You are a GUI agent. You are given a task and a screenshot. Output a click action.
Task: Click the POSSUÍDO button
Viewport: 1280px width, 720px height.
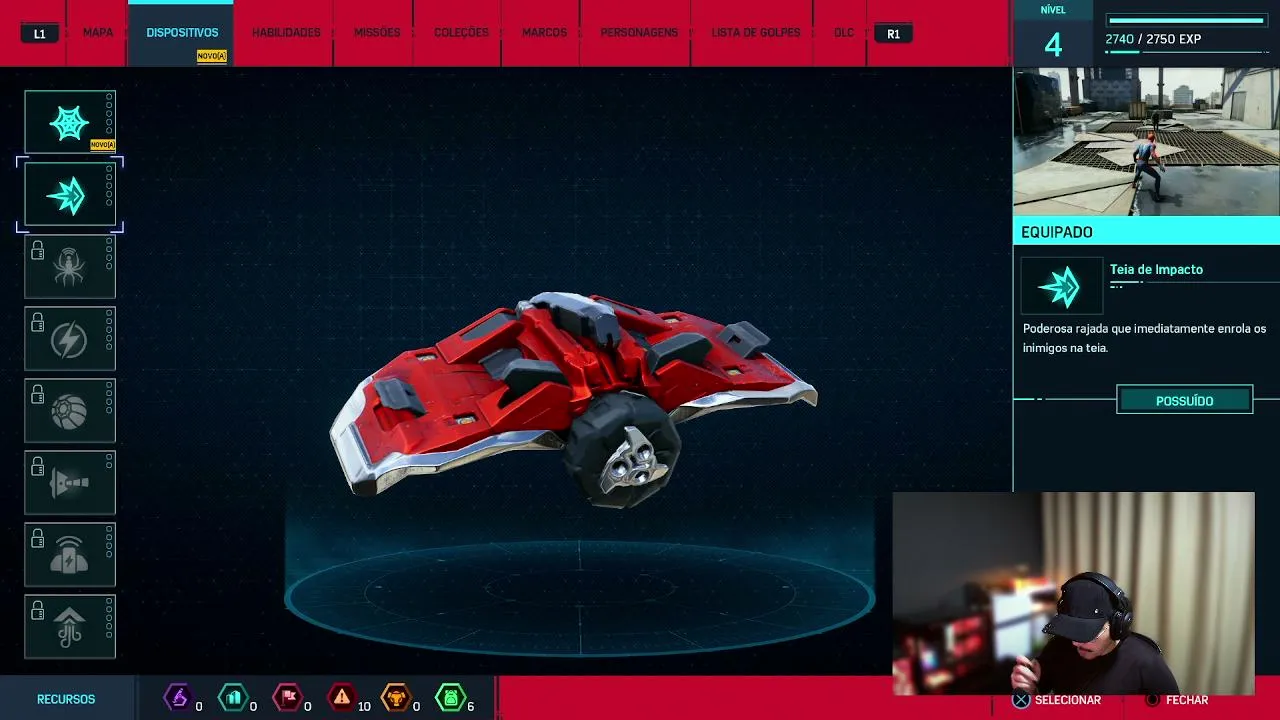1184,400
